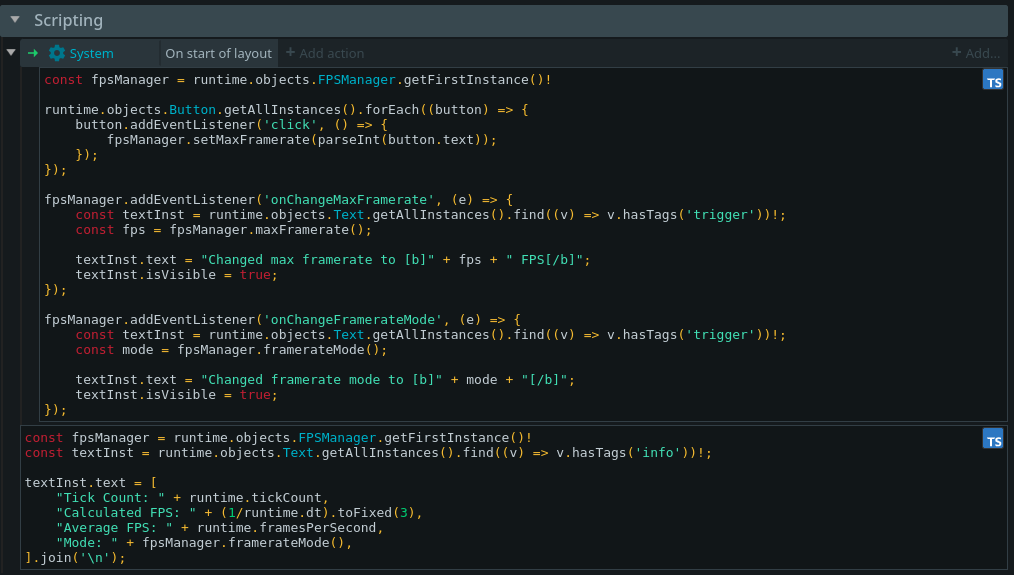This screenshot has height=575, width=1014.
Task: Click the 'textInst.text = [' line
Action: pos(91,483)
